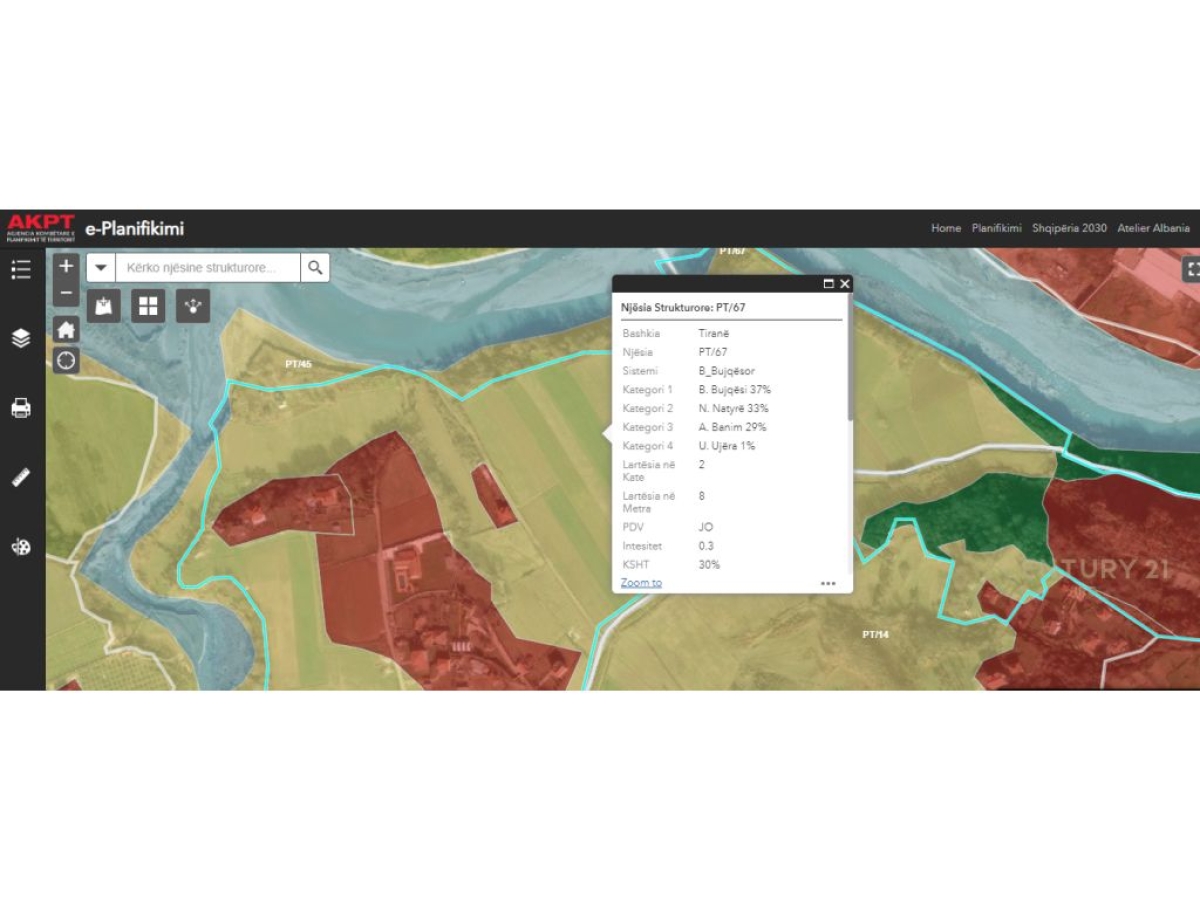Click the Kategori 1 label

click(x=647, y=389)
